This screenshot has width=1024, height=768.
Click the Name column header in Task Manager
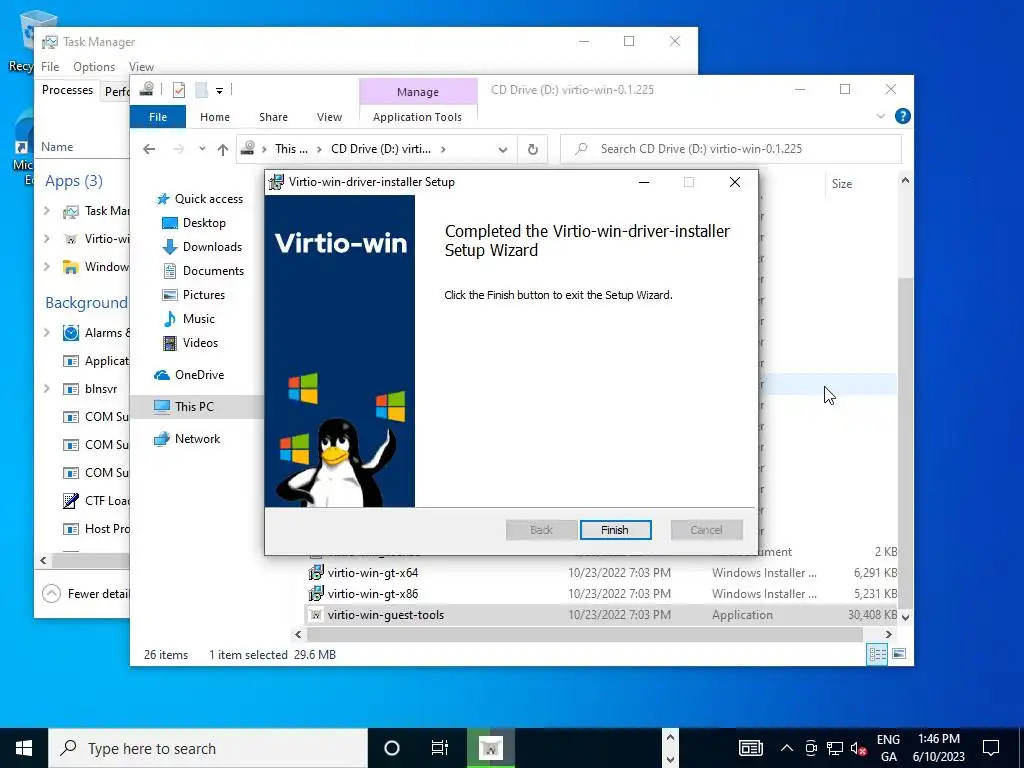57,147
